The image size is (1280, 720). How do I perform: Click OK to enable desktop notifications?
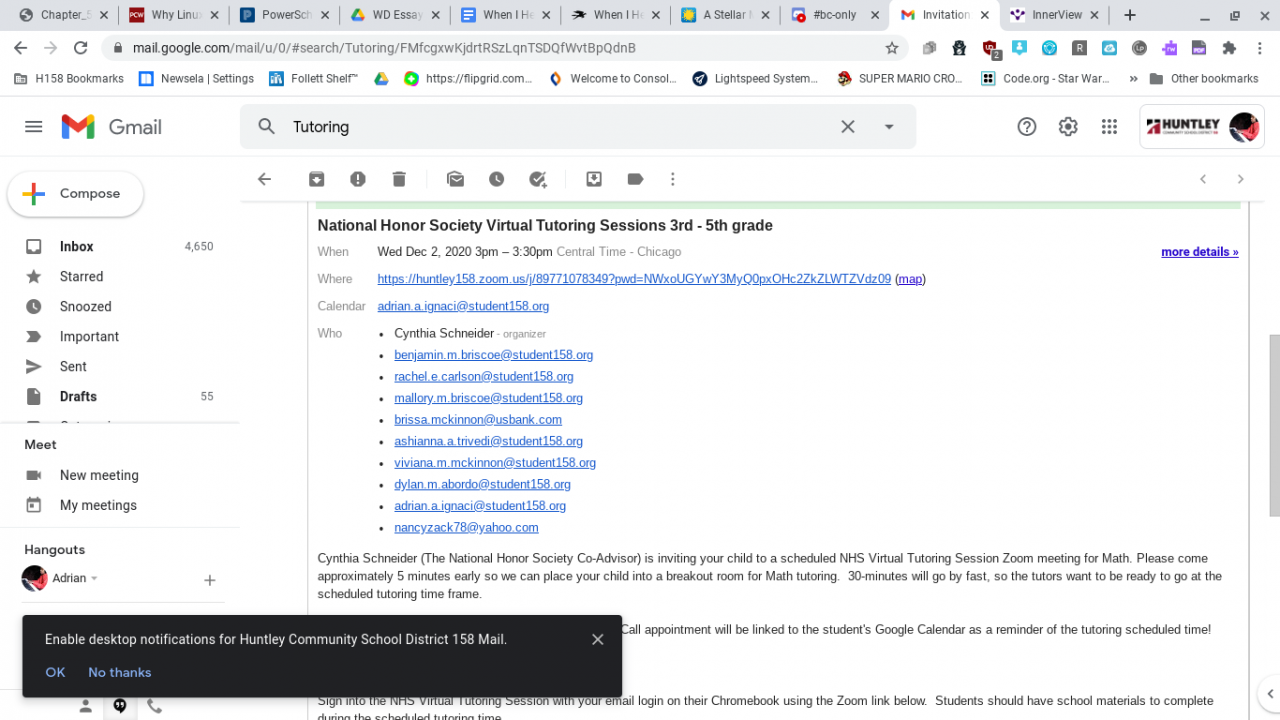click(55, 672)
